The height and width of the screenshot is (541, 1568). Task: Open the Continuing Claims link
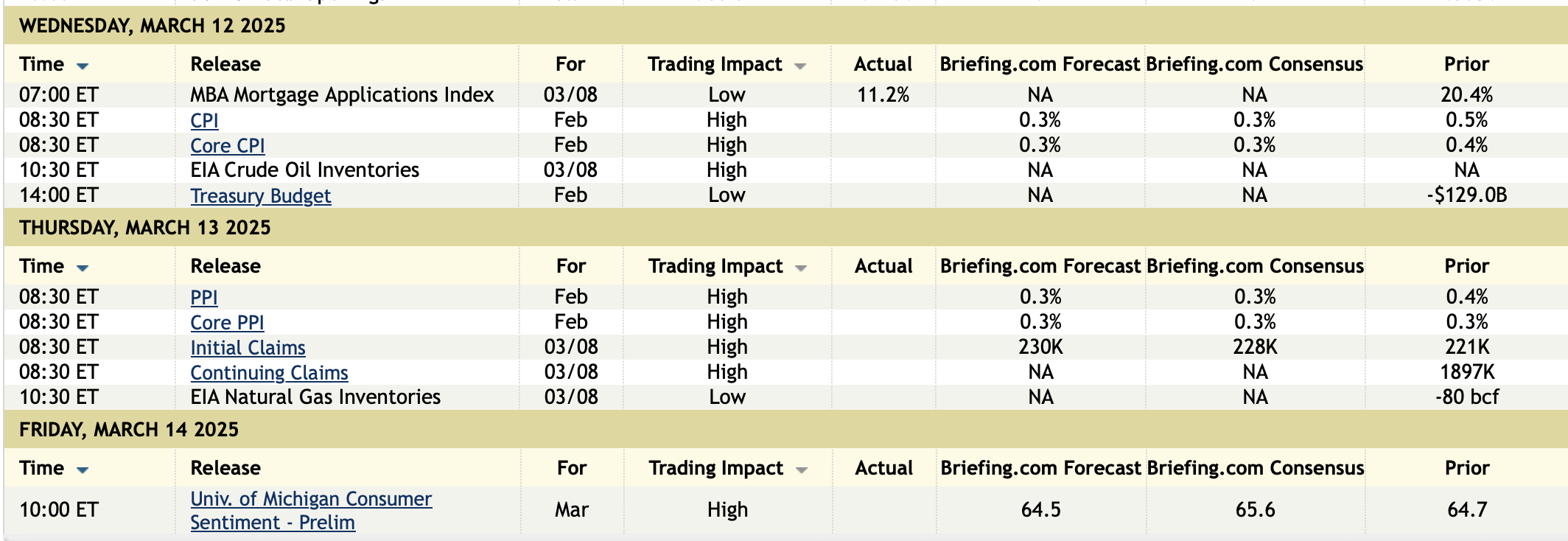pos(269,372)
